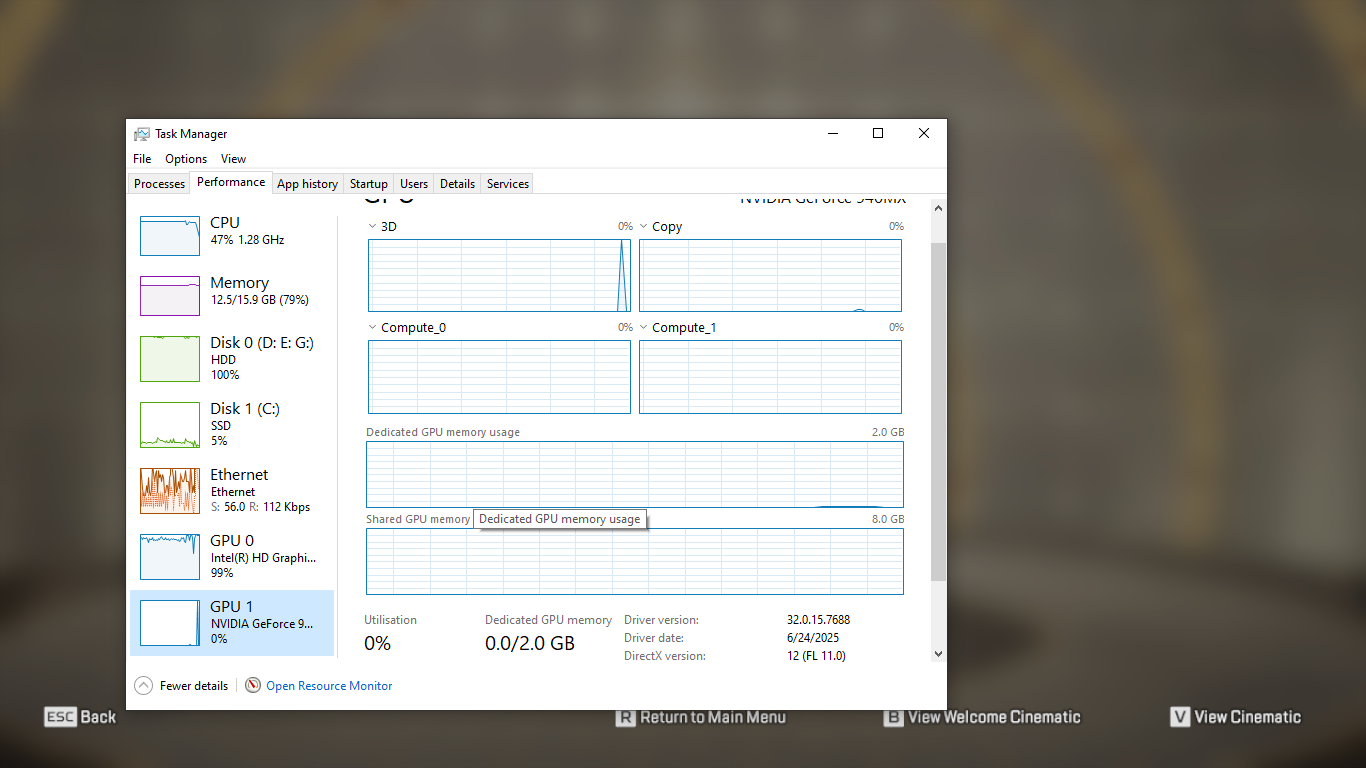The width and height of the screenshot is (1366, 768).
Task: Change the Compute_0 graph engine dropdown
Action: (x=373, y=328)
